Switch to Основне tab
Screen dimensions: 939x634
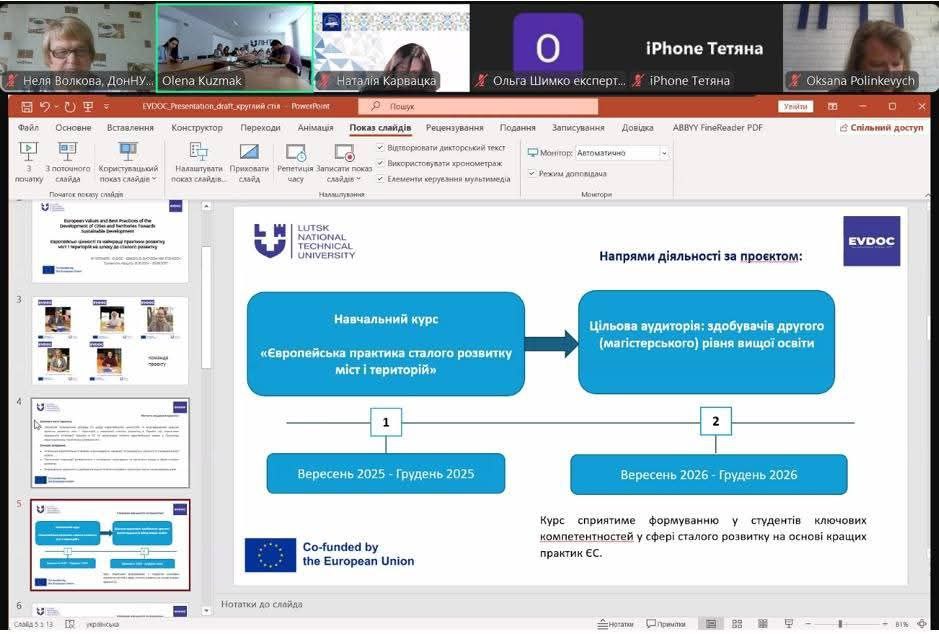point(73,128)
